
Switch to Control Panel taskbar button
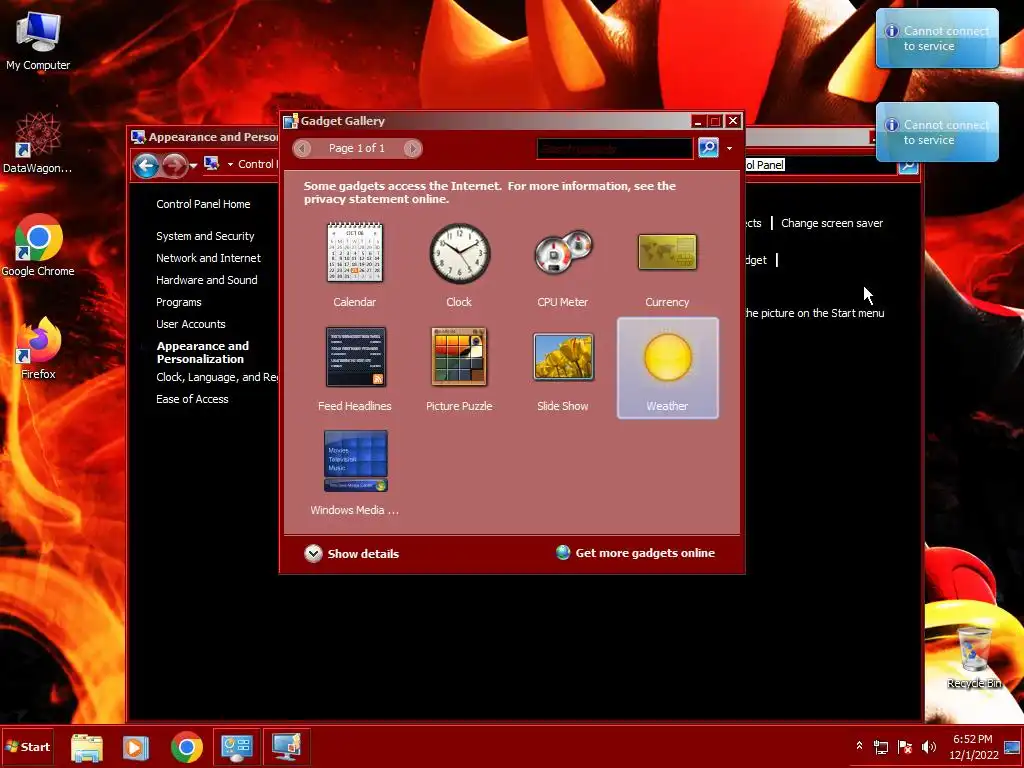click(x=236, y=747)
